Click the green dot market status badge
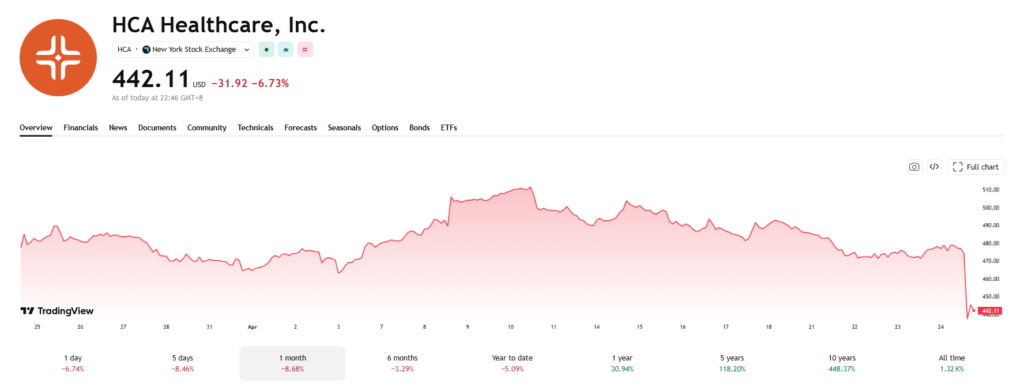 [x=266, y=50]
